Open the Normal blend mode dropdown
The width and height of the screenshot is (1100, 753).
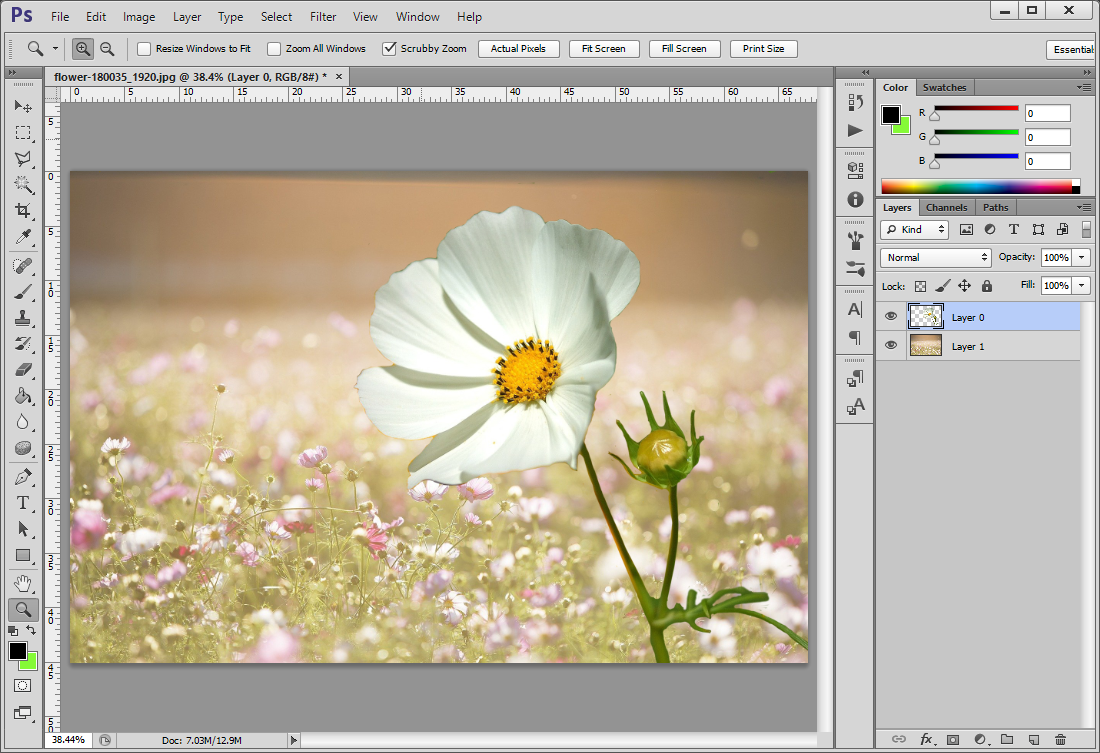(936, 257)
